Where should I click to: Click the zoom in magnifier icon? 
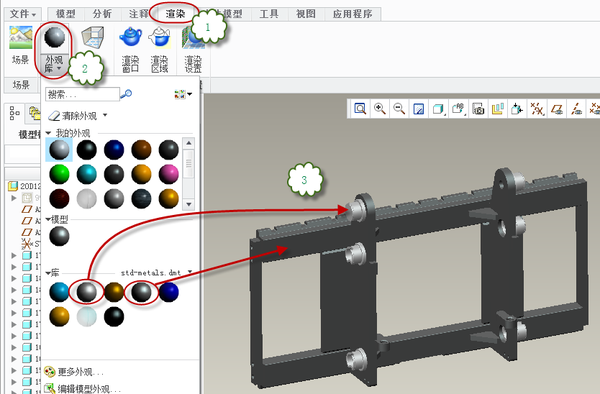click(x=380, y=109)
